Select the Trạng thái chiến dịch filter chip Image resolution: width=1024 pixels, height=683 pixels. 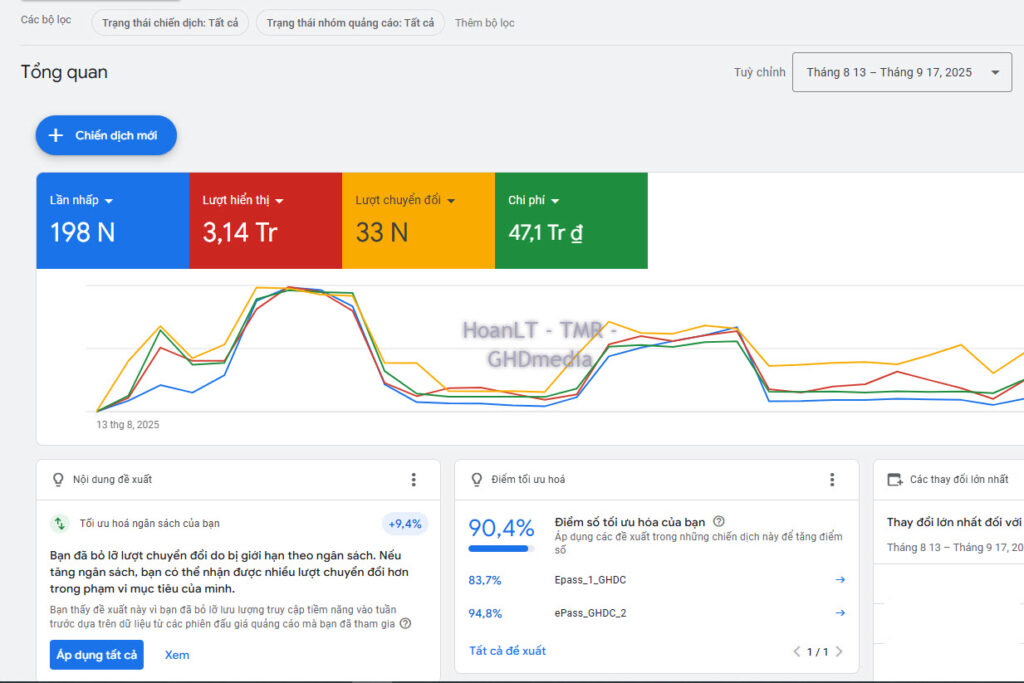pyautogui.click(x=169, y=22)
